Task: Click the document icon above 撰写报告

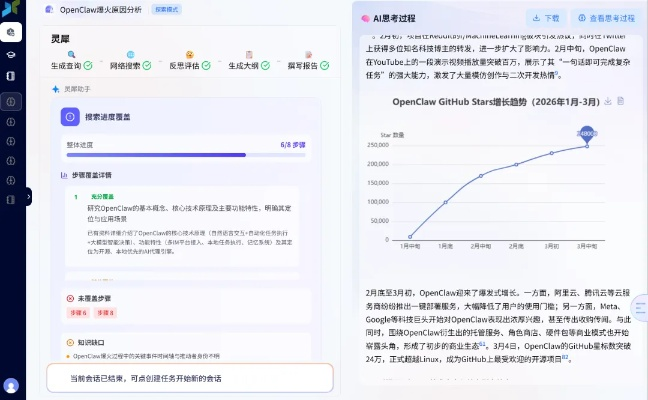Action: tap(308, 55)
